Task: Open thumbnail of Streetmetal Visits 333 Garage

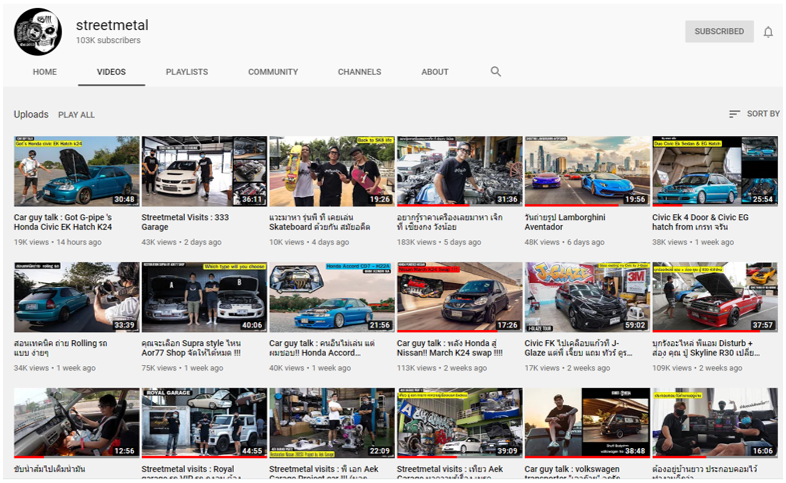Action: (204, 171)
